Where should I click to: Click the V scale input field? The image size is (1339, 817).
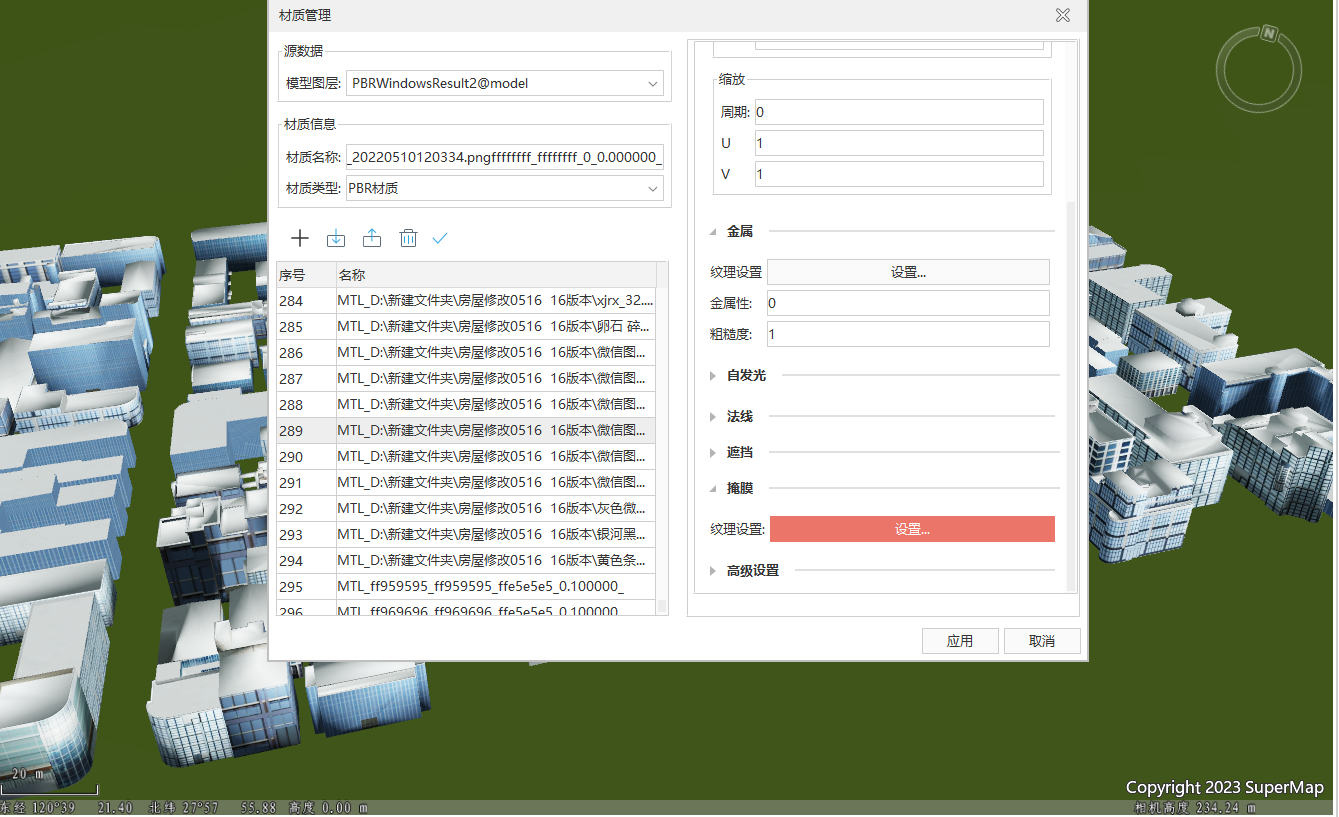coord(899,174)
